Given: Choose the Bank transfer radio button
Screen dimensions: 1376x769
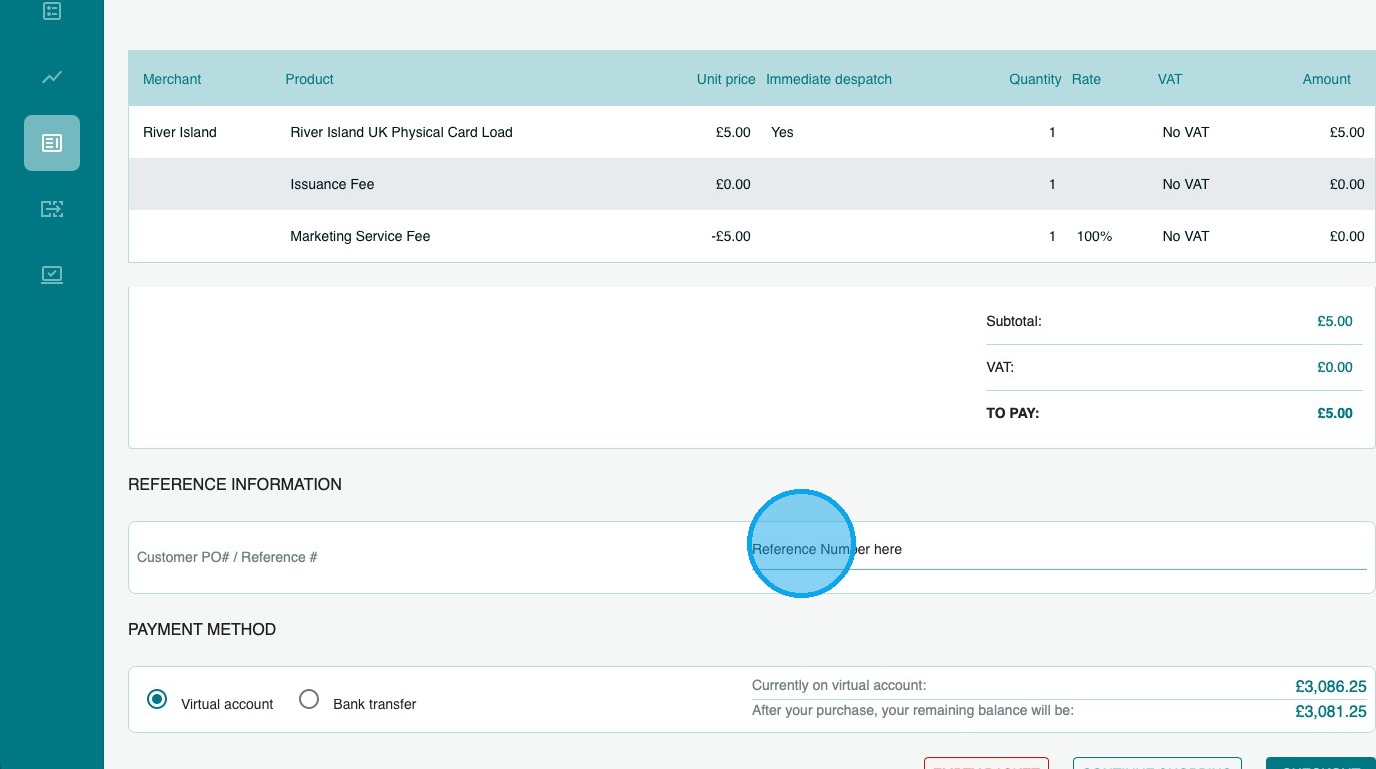Looking at the screenshot, I should pos(309,700).
